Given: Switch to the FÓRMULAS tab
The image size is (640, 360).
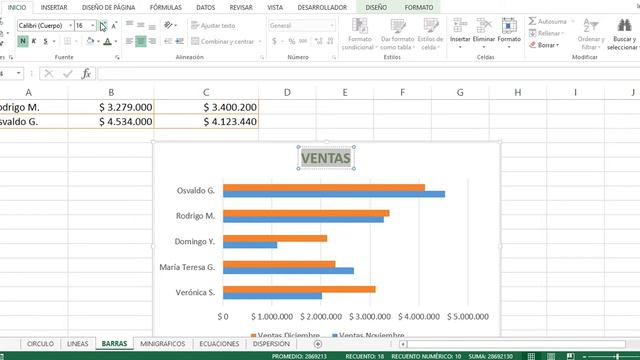Looking at the screenshot, I should (x=166, y=7).
